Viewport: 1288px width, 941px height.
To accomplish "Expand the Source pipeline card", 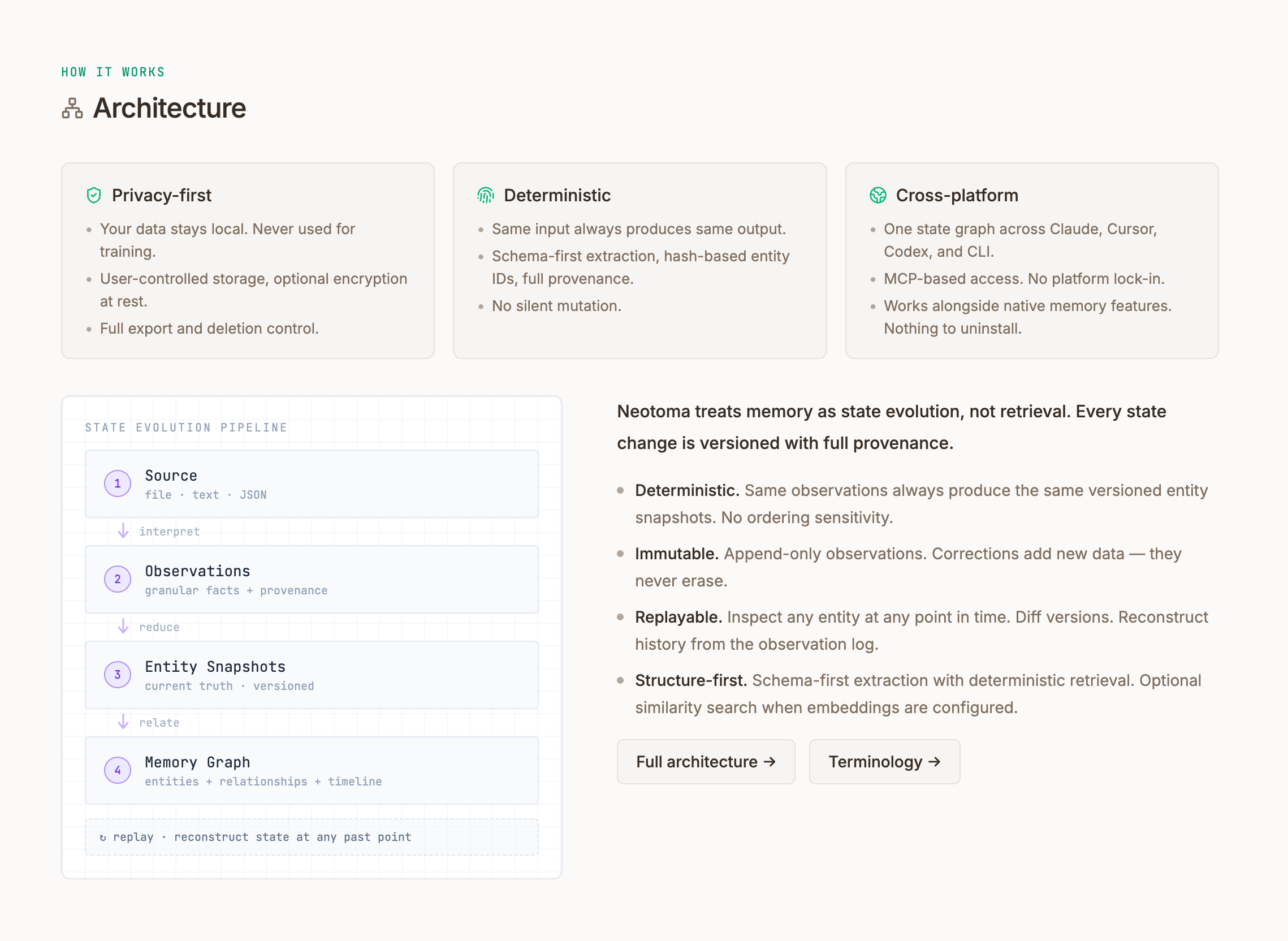I will pyautogui.click(x=311, y=484).
